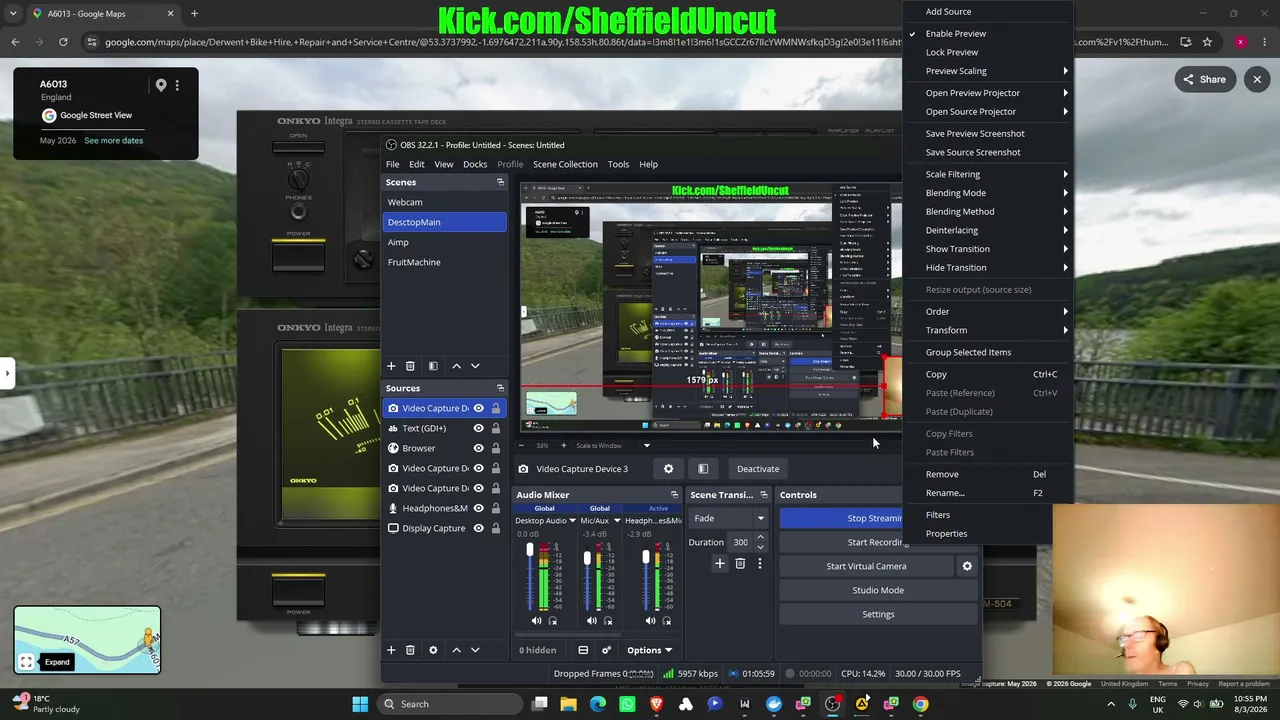The height and width of the screenshot is (720, 1280).
Task: Open Brave browser from the taskbar
Action: click(x=657, y=704)
